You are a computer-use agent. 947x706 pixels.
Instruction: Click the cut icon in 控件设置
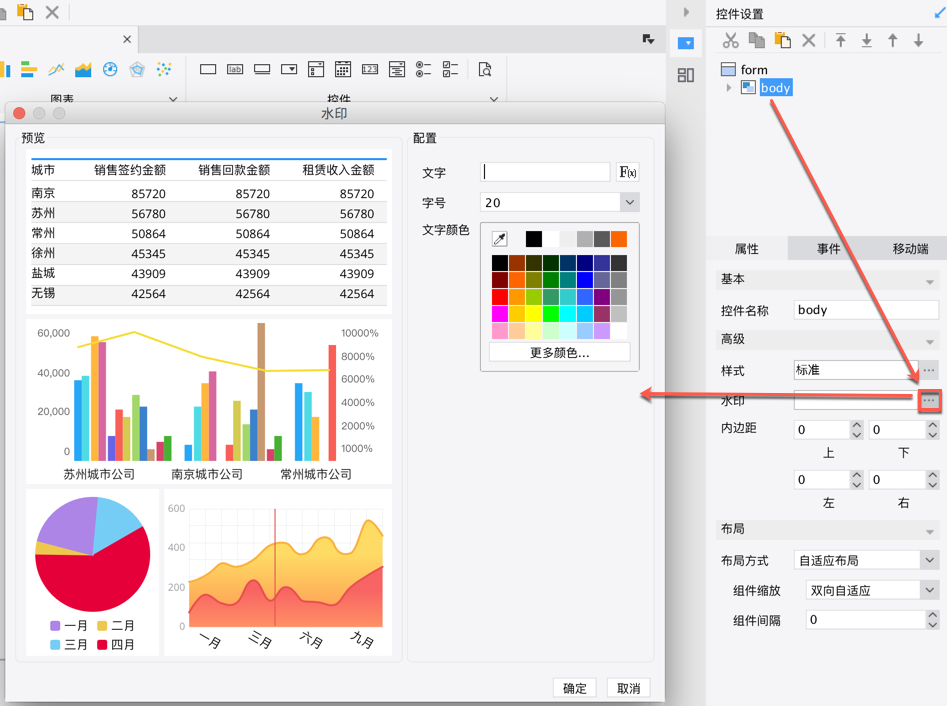pos(731,41)
